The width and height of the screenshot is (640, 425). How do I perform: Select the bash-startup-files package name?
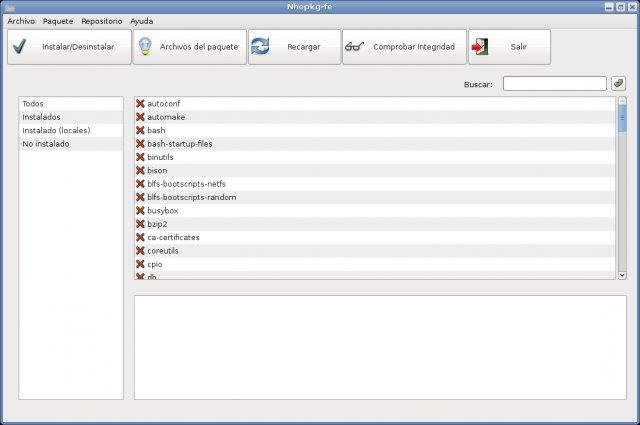point(180,144)
